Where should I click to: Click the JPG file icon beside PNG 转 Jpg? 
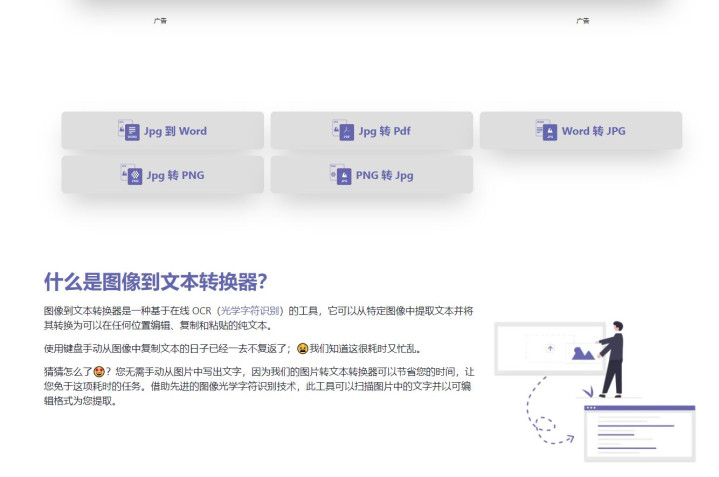[341, 175]
